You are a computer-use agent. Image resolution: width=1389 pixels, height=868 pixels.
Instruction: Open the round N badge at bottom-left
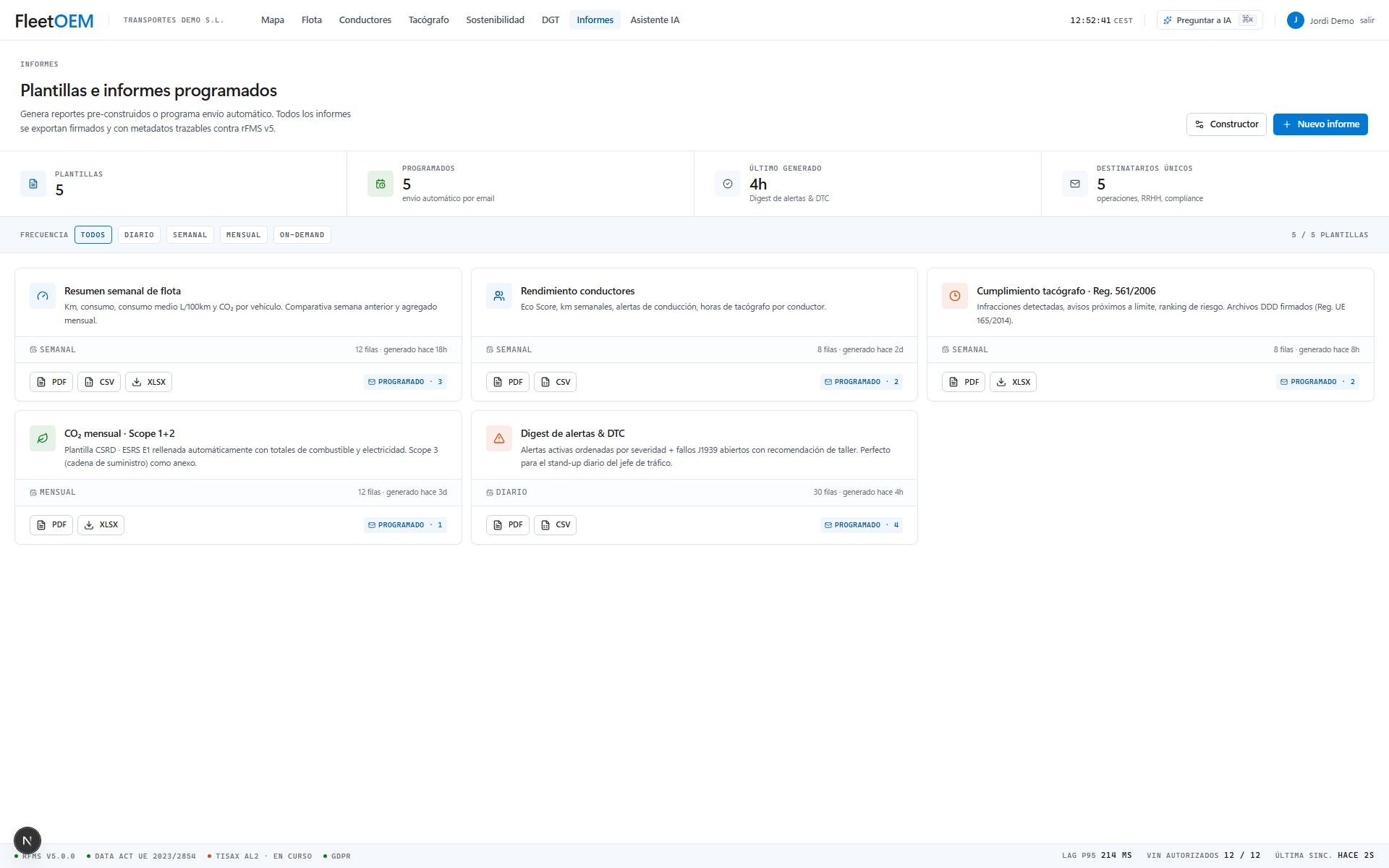coord(27,841)
